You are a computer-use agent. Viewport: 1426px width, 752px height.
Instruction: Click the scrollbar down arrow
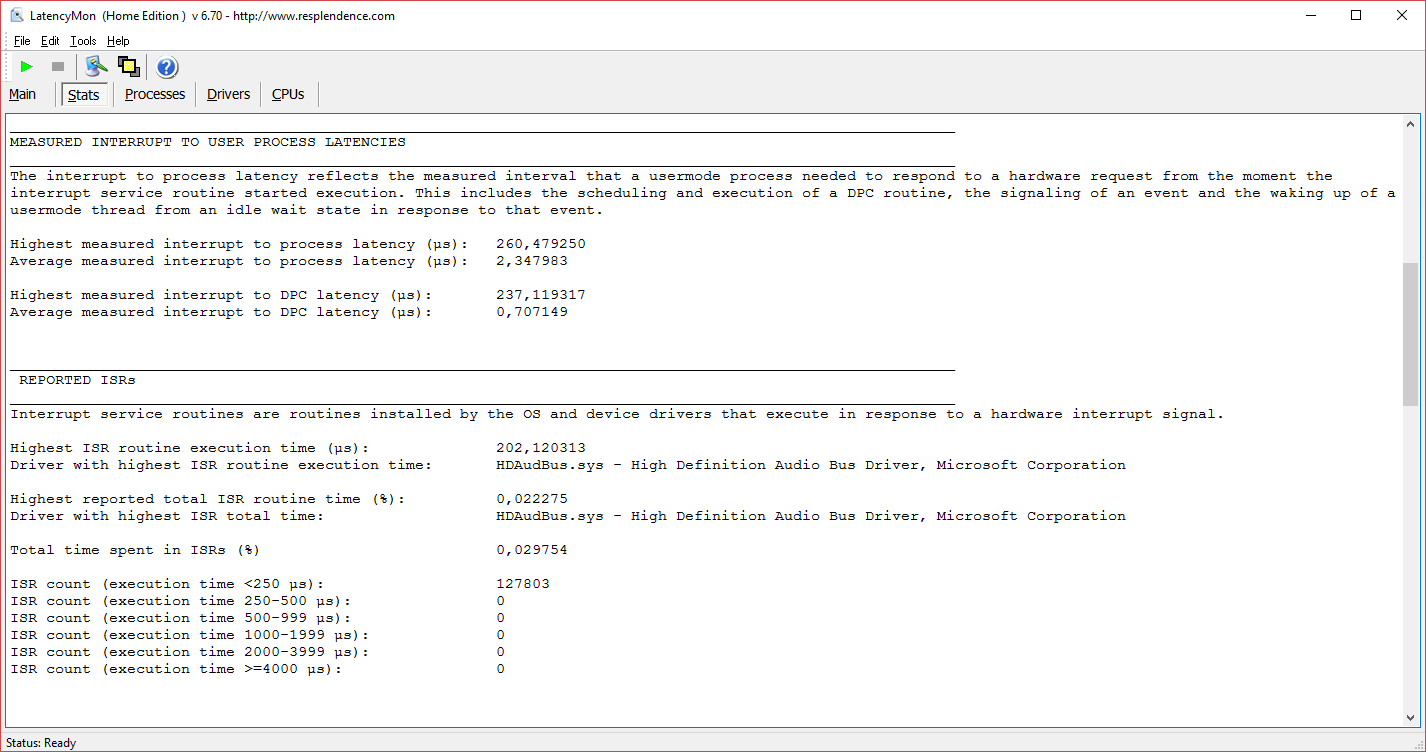pos(1410,717)
